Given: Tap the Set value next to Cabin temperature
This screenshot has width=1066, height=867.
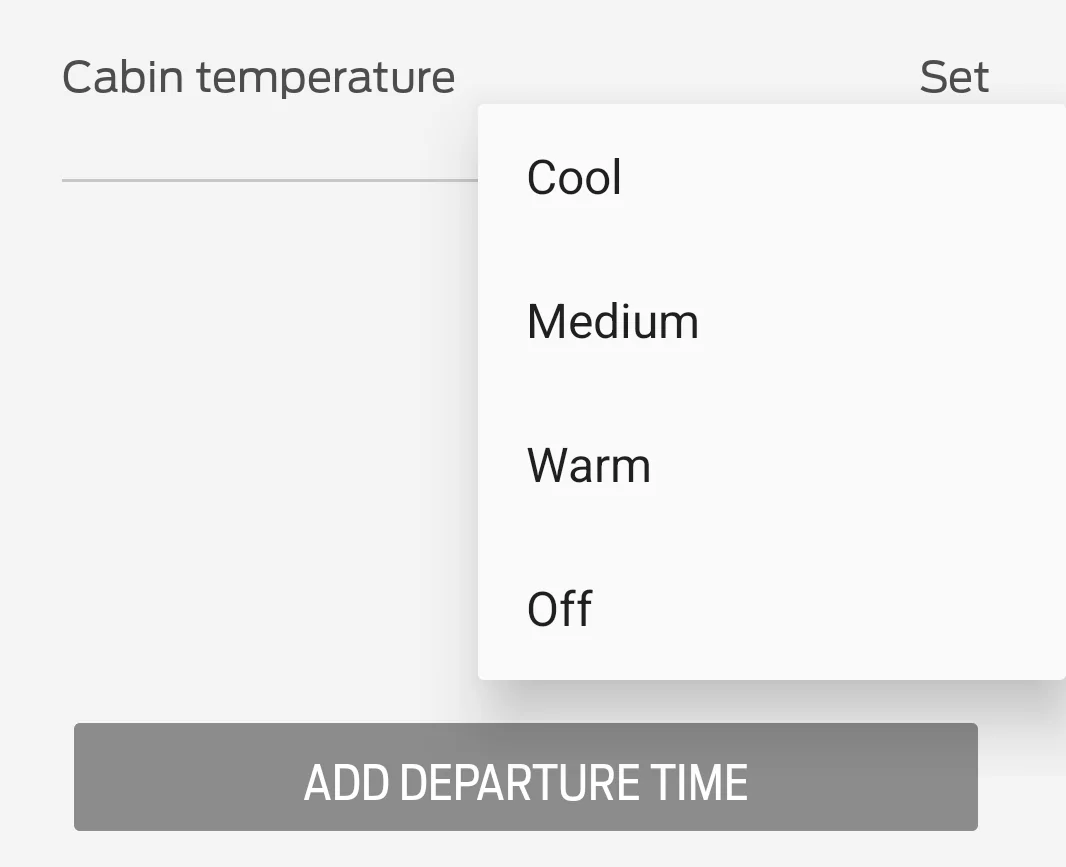Looking at the screenshot, I should coord(954,77).
